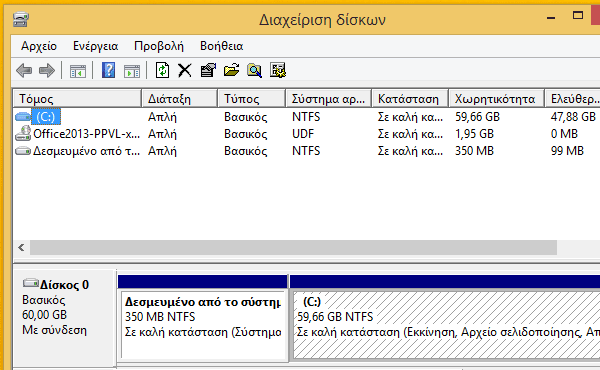Open the Προβολή menu
Screen dimensions: 600x370
[159, 46]
